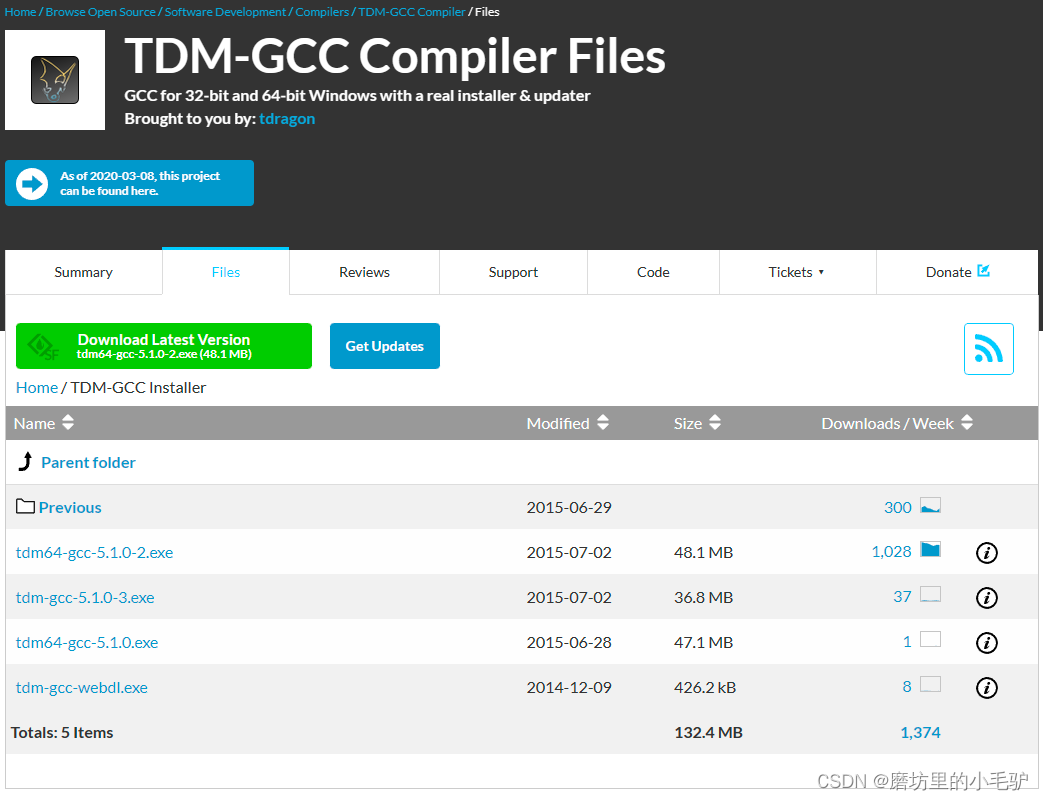Screen dimensions: 1043x800
Task: Click the 300 downloads count for Previous
Action: [897, 507]
